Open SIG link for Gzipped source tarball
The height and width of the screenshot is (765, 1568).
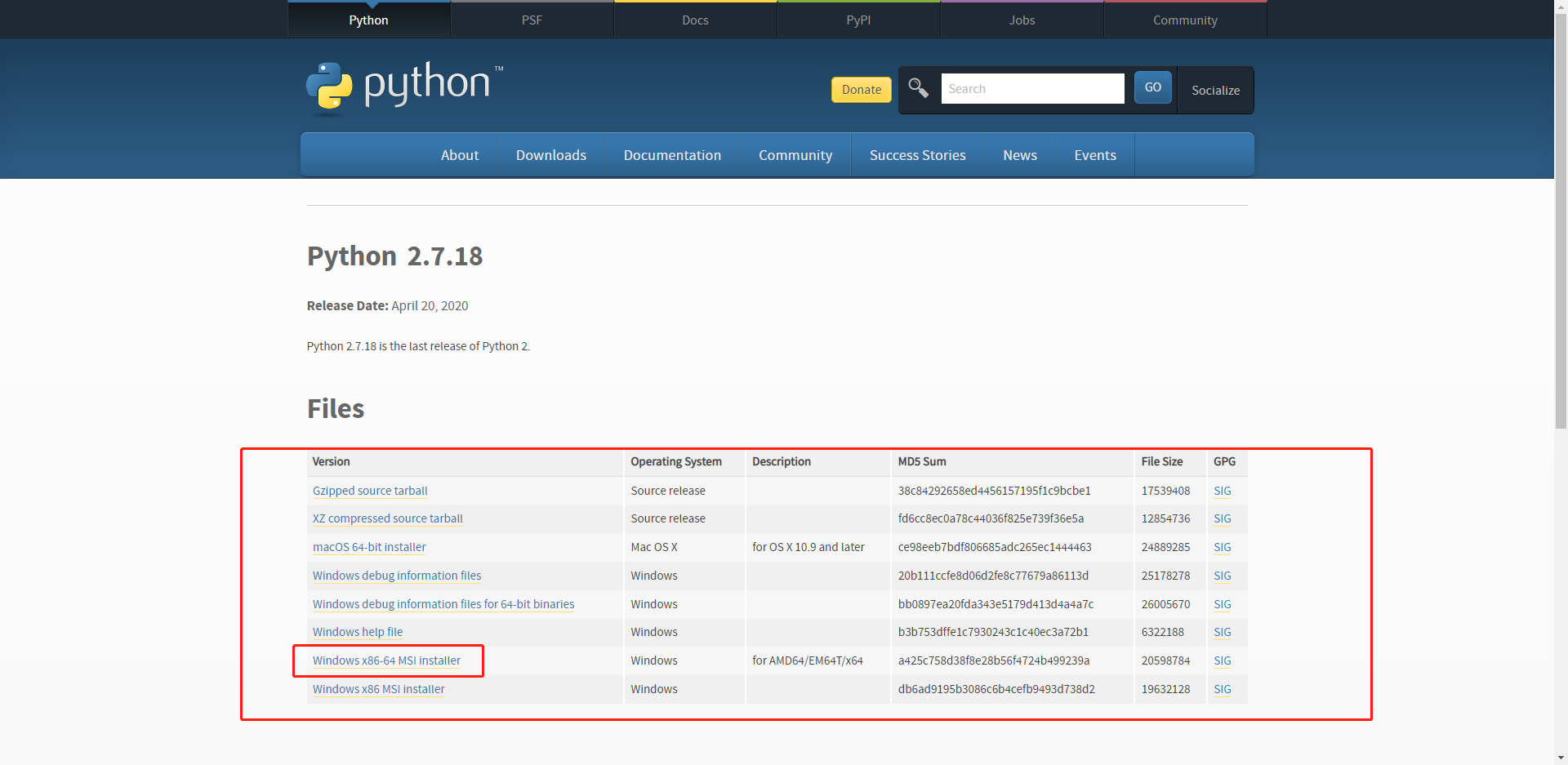[1223, 491]
